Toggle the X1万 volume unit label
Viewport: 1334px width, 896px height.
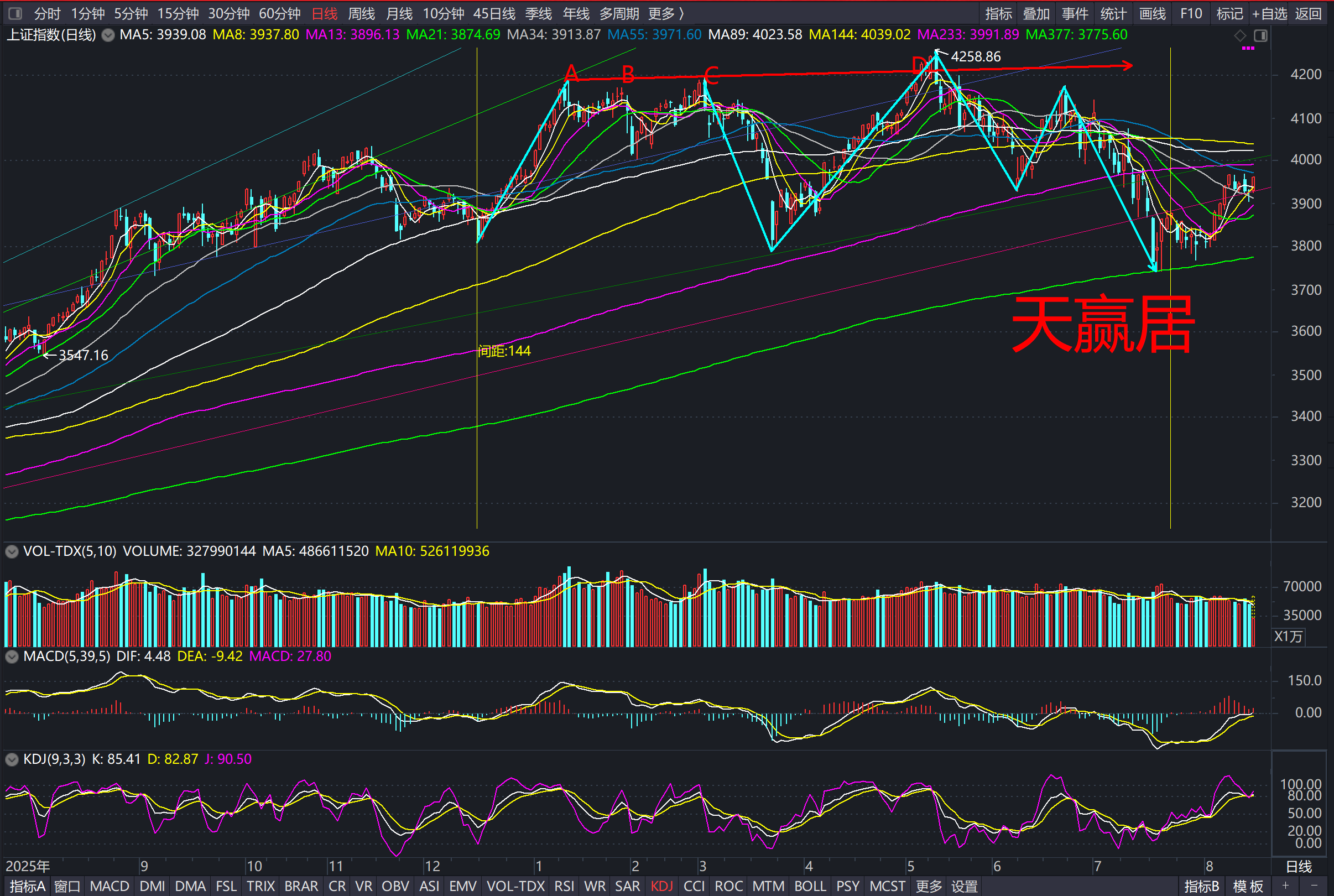point(1288,637)
